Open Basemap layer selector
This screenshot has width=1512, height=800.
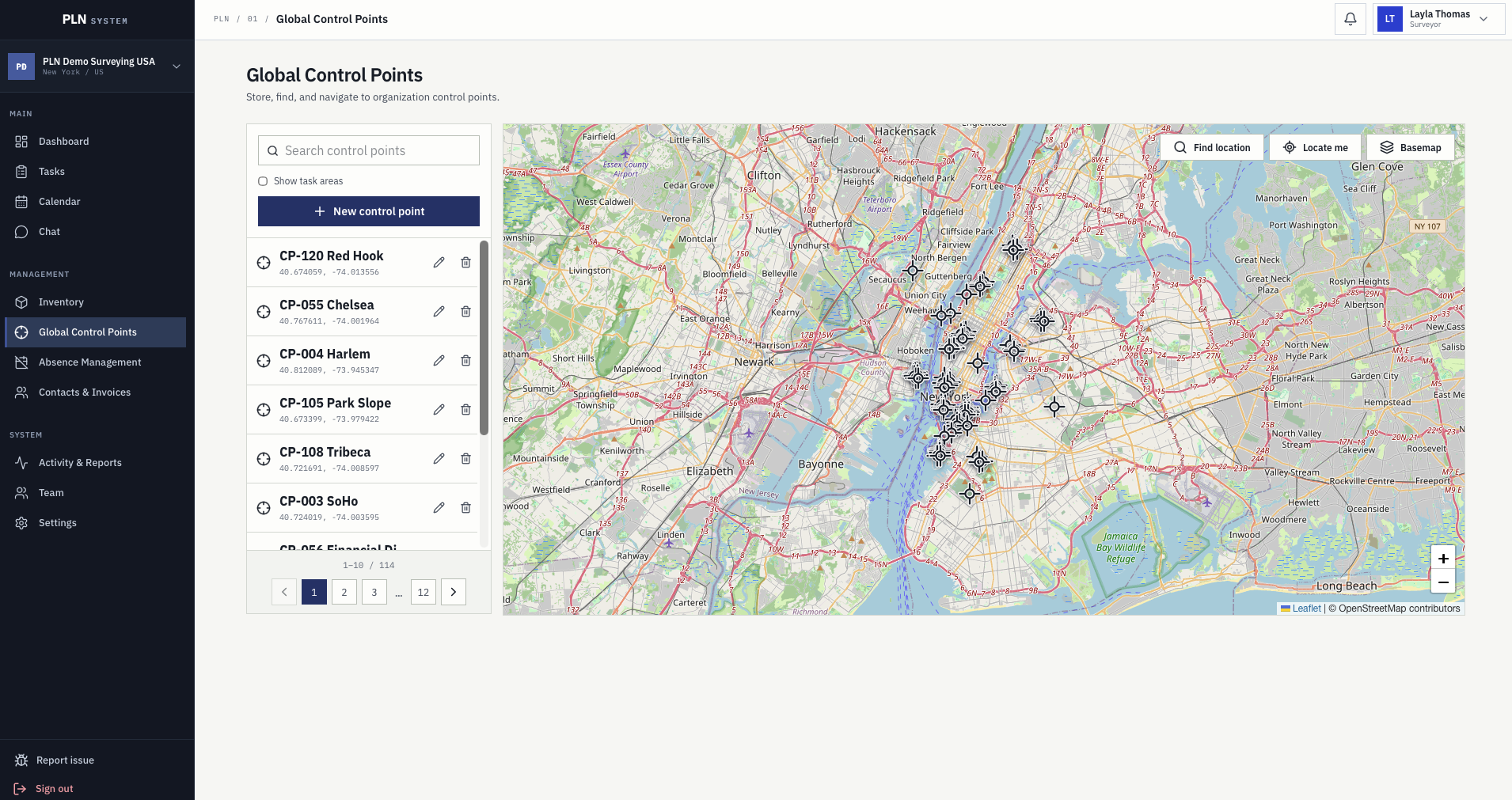point(1411,147)
